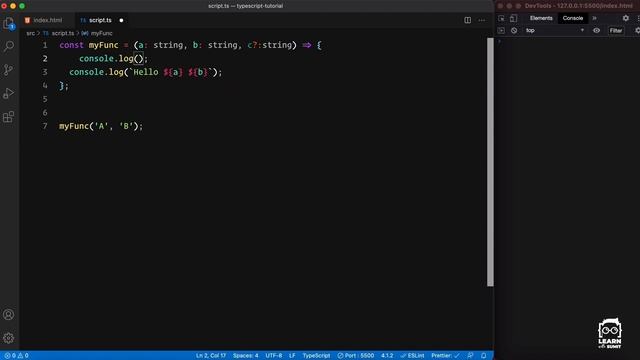The width and height of the screenshot is (640, 360).
Task: Click TypeScript version 4.1.2
Action: 387,356
